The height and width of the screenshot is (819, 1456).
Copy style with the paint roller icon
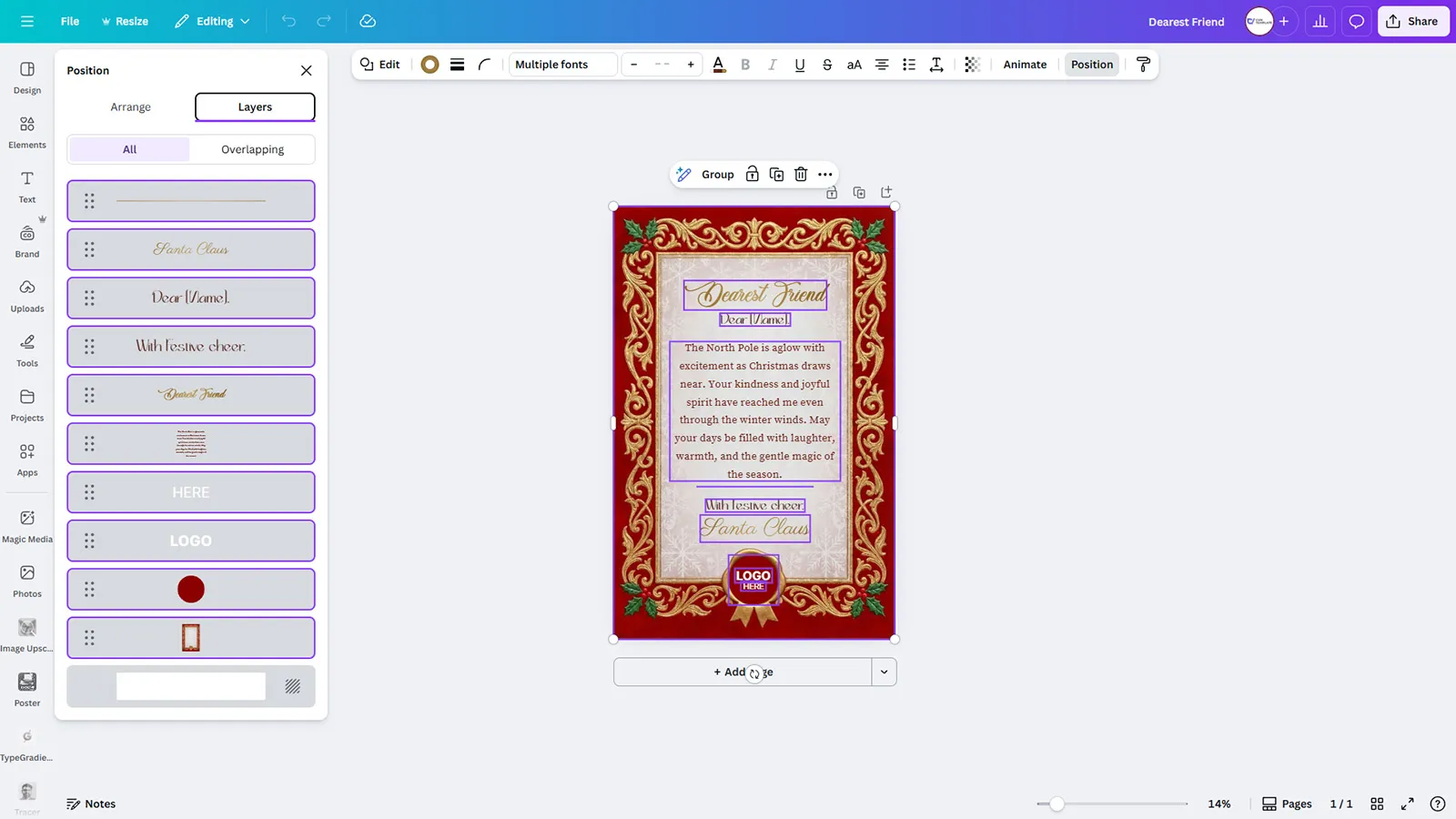(x=1143, y=65)
